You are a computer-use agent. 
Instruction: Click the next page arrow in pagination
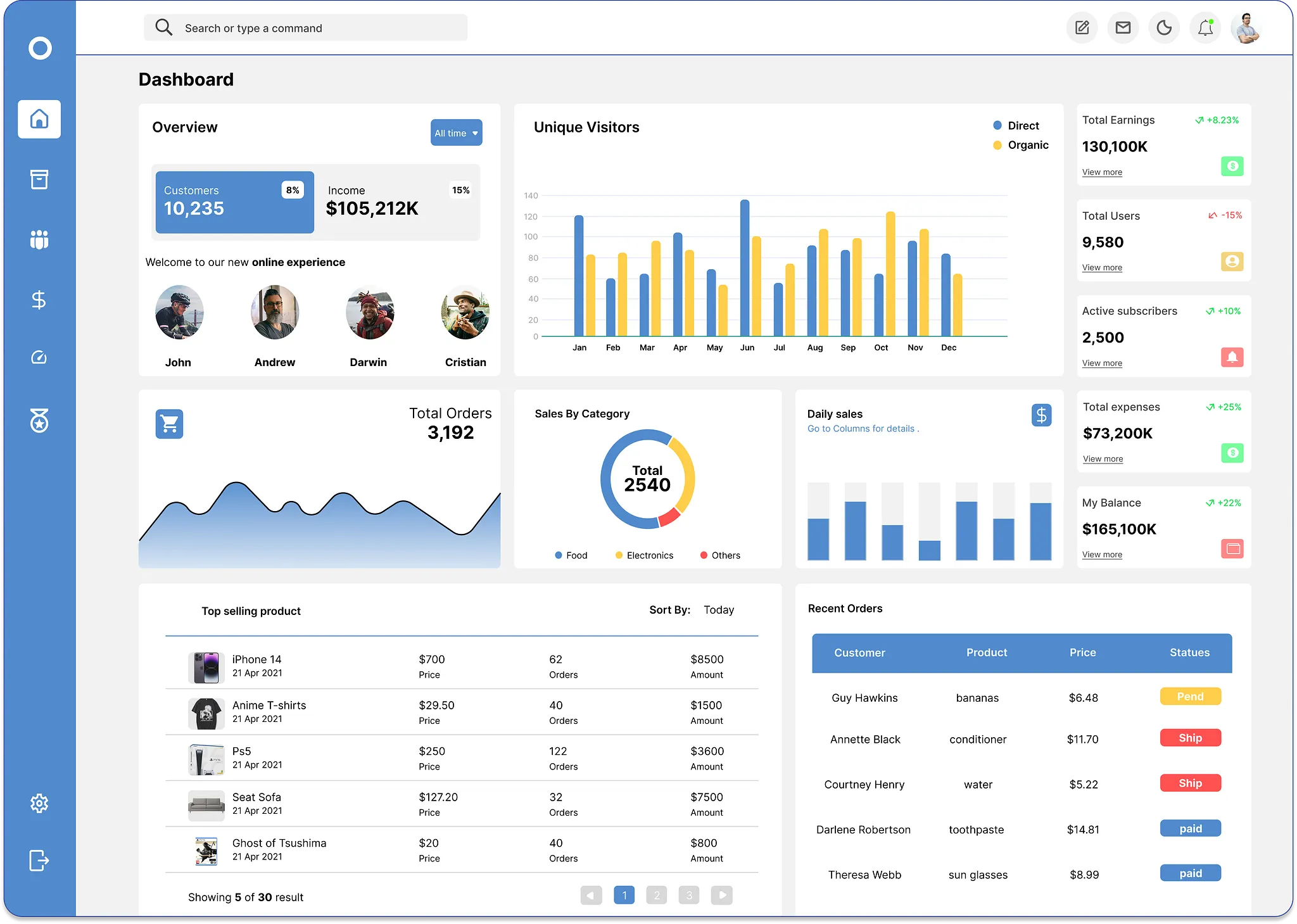pyautogui.click(x=722, y=895)
